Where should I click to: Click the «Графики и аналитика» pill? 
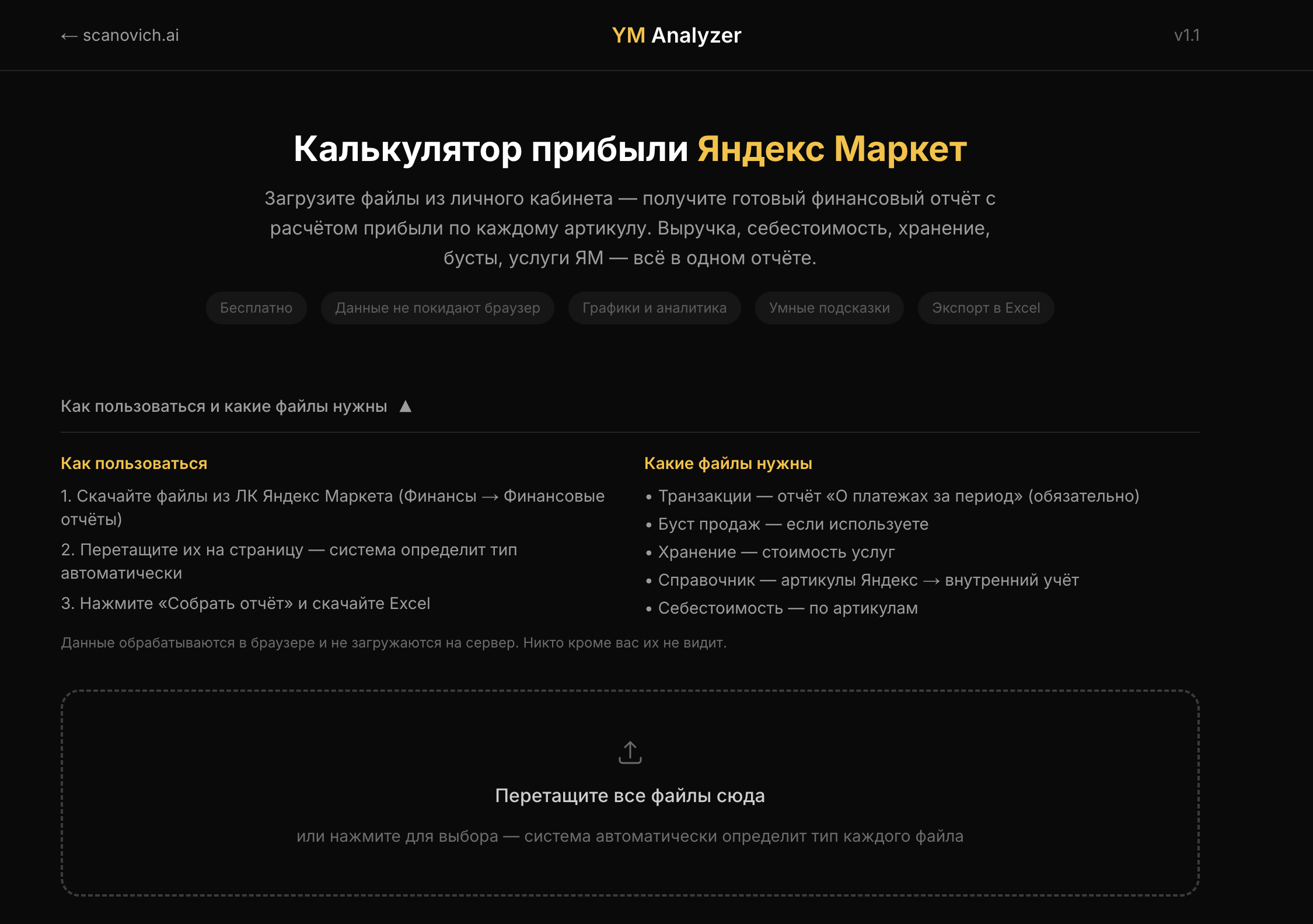655,308
